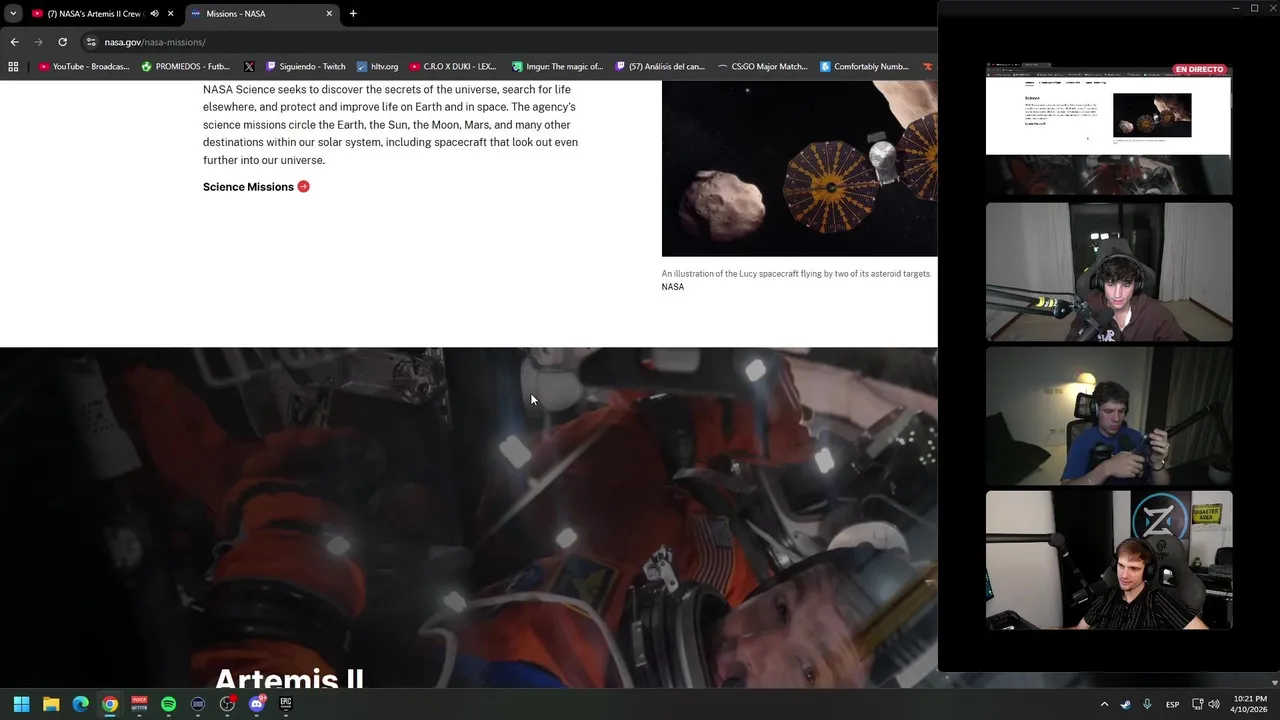Image resolution: width=1280 pixels, height=720 pixels.
Task: Open the Windows Start menu
Action: (21, 704)
